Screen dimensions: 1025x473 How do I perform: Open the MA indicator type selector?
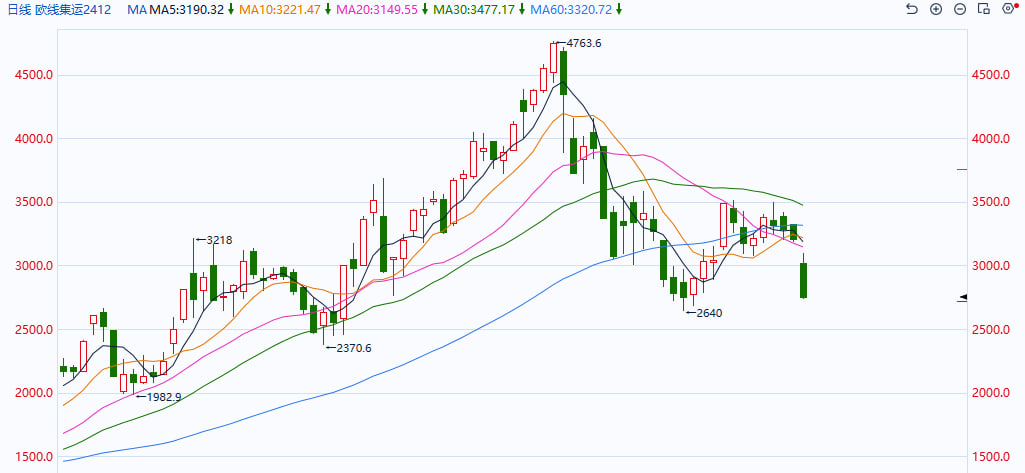138,9
